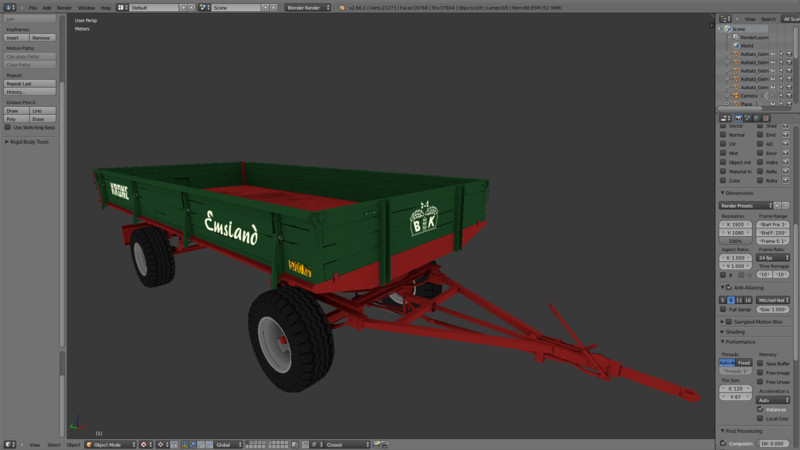Select Grease Pencil Line button
Viewport: 800px width, 450px height.
coord(42,111)
